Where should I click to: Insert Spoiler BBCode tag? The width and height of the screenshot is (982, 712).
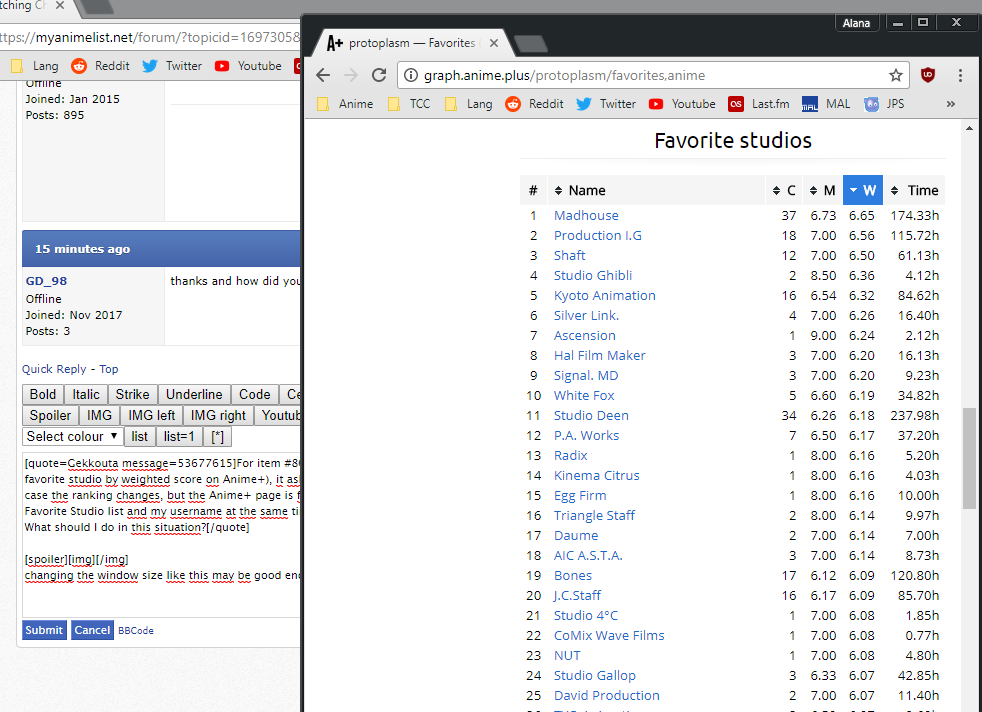coord(50,415)
